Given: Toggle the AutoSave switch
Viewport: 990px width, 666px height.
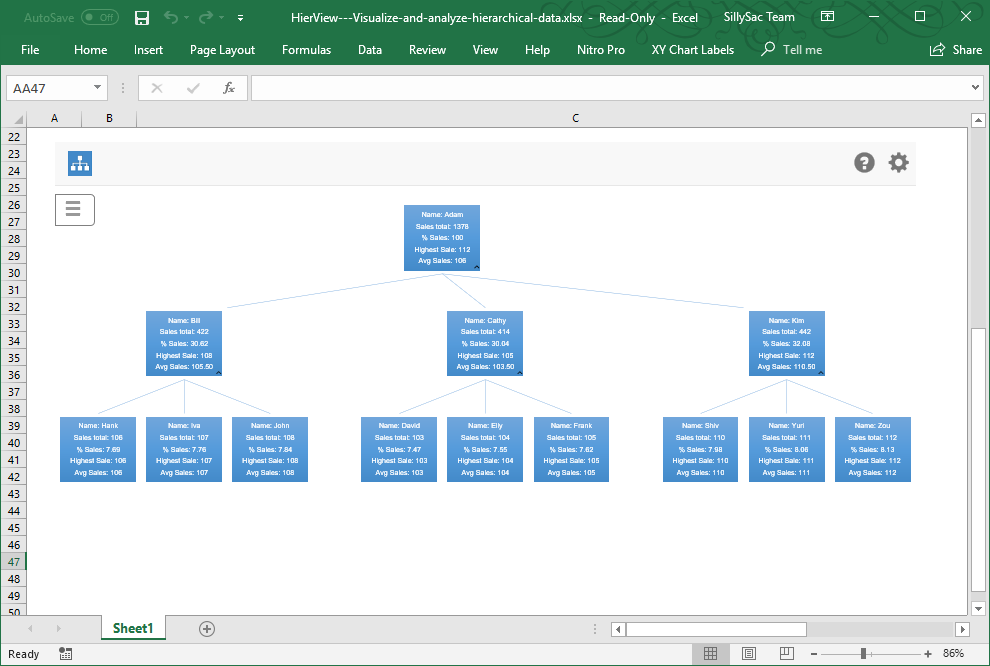Looking at the screenshot, I should pyautogui.click(x=99, y=18).
